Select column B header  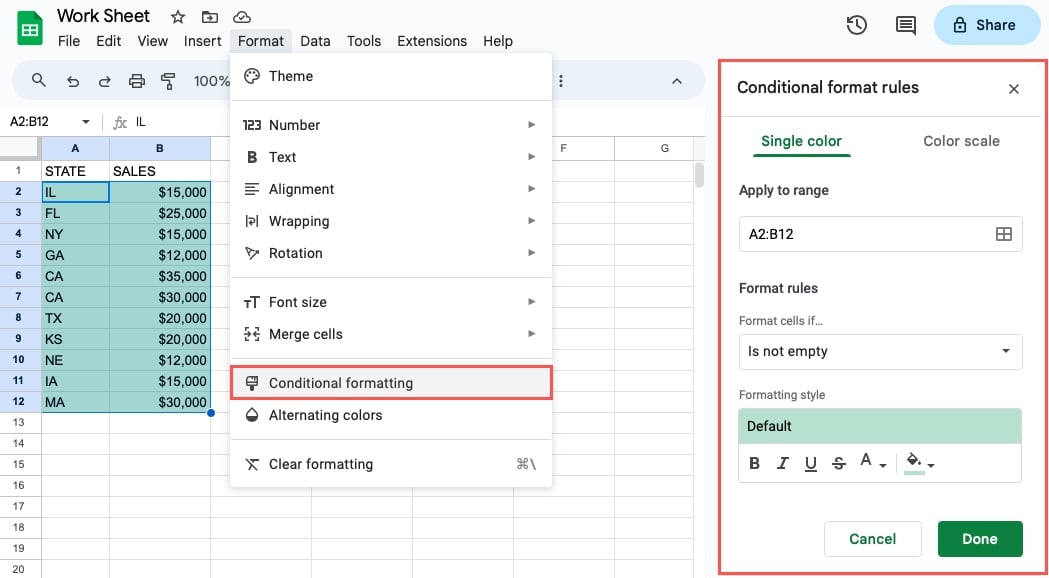pos(160,149)
